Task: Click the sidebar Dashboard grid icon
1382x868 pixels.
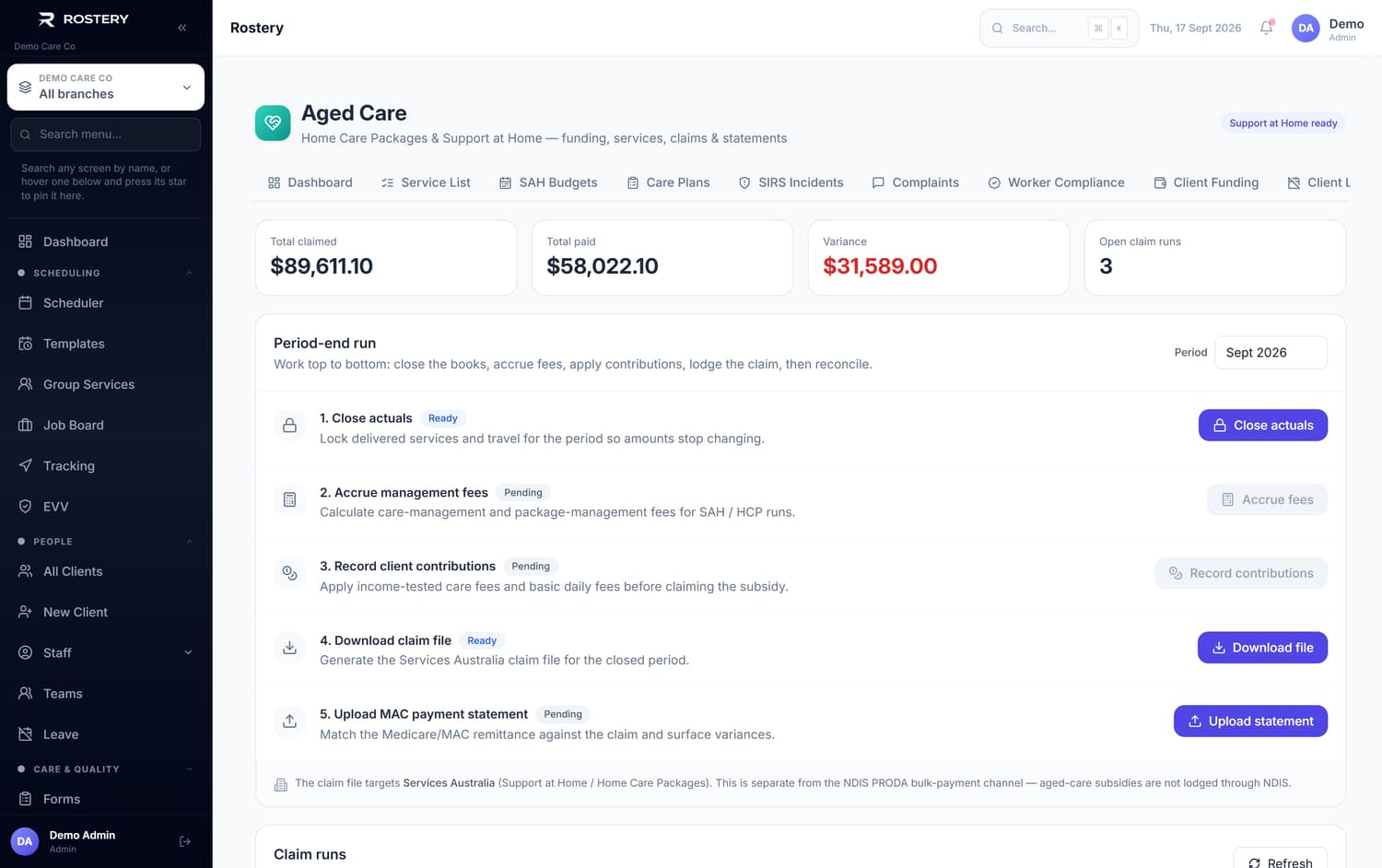Action: tap(26, 241)
